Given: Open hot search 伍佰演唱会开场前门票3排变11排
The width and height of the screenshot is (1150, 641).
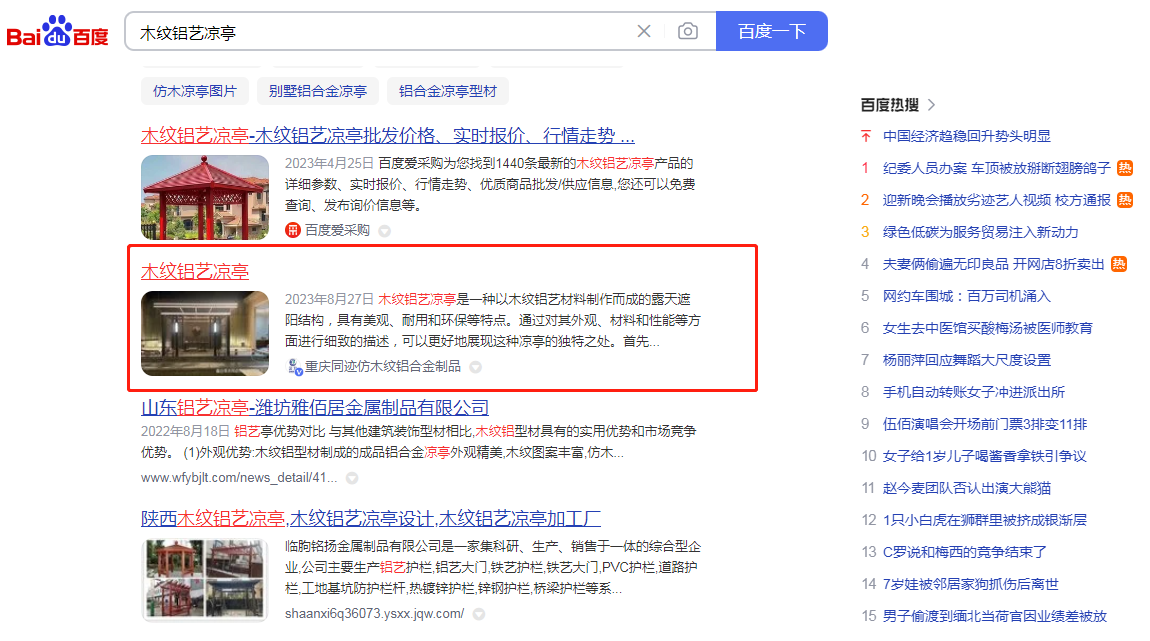Looking at the screenshot, I should point(985,424).
